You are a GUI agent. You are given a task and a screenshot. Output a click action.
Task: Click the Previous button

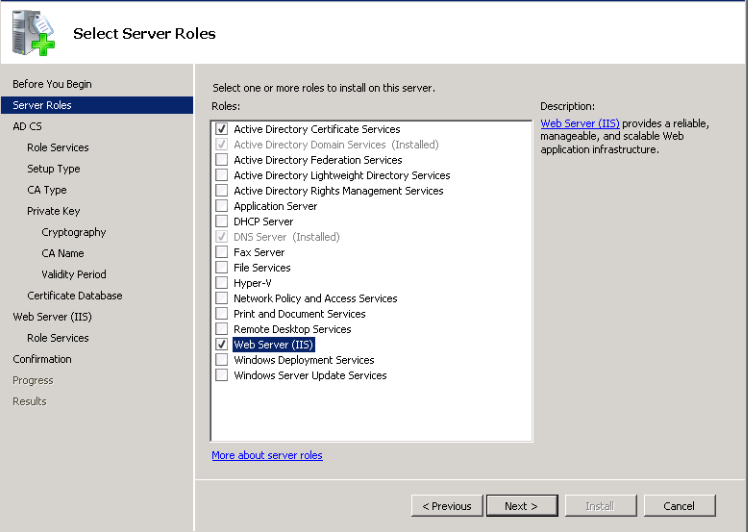(x=447, y=506)
